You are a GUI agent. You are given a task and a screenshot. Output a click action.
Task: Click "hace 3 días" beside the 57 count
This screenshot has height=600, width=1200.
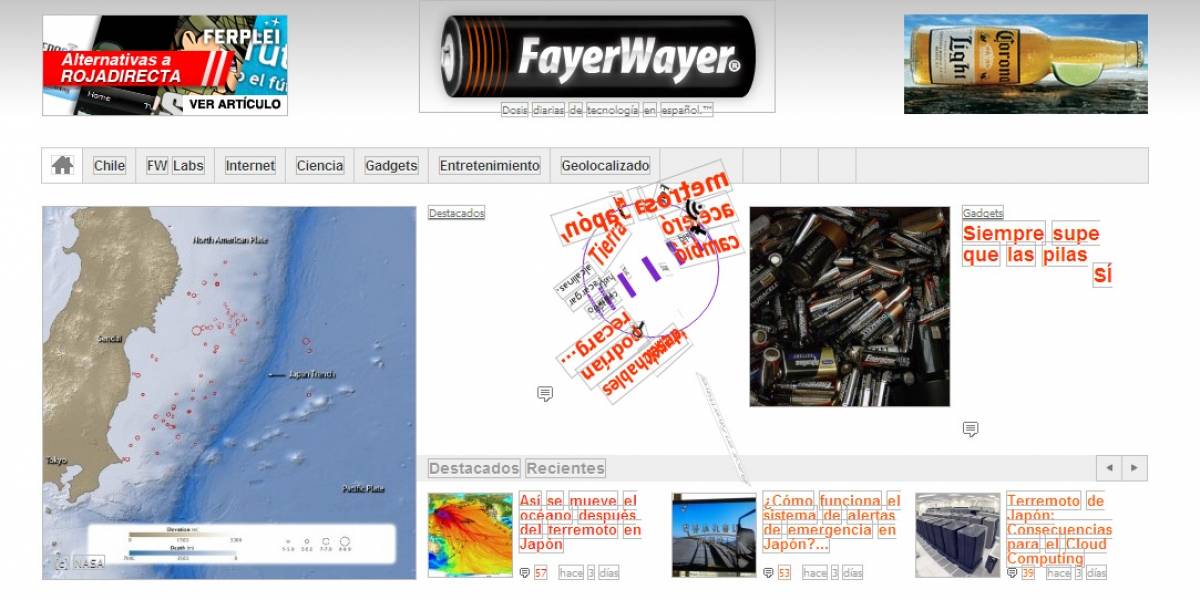589,573
